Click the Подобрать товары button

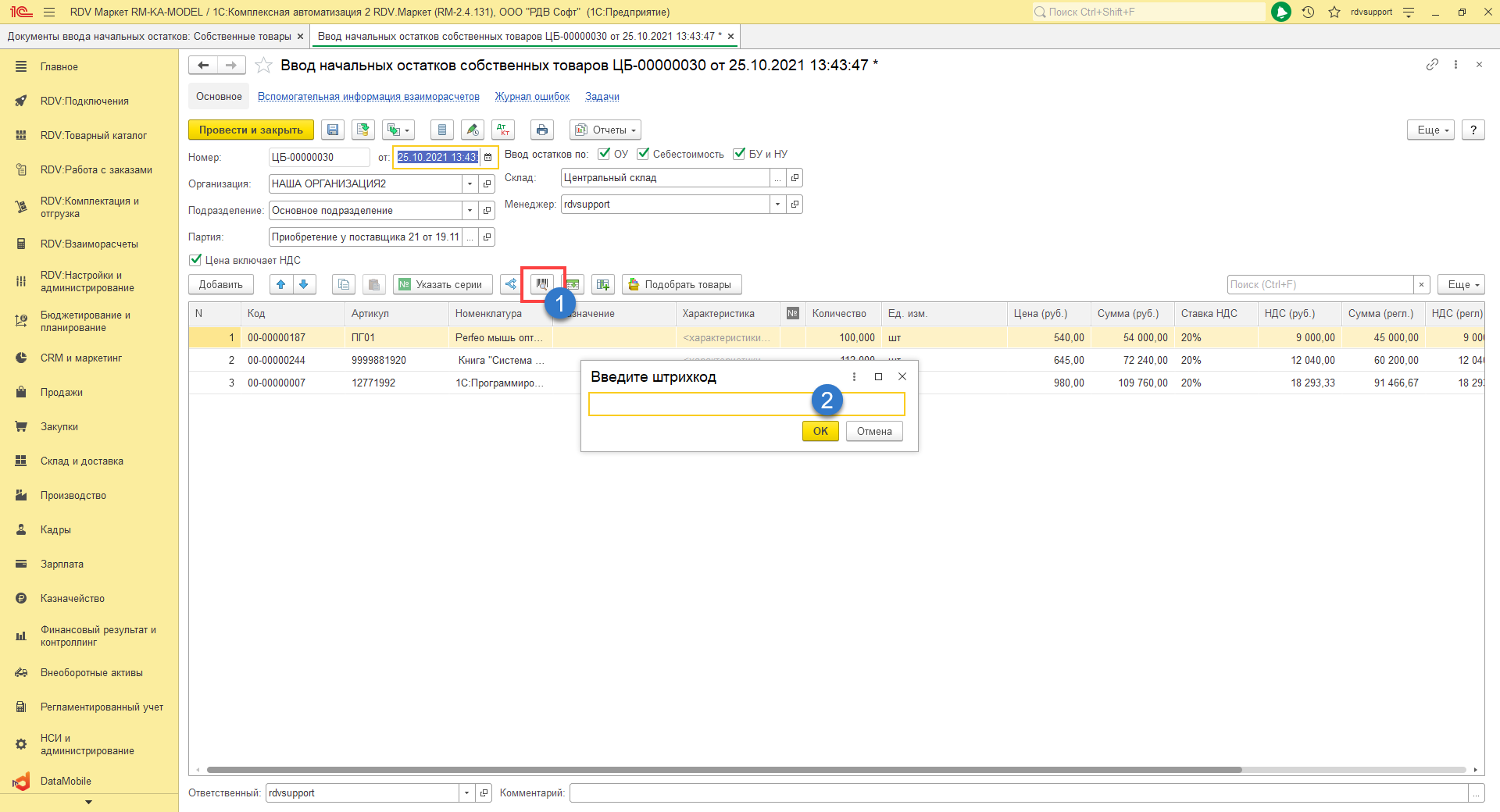[681, 285]
